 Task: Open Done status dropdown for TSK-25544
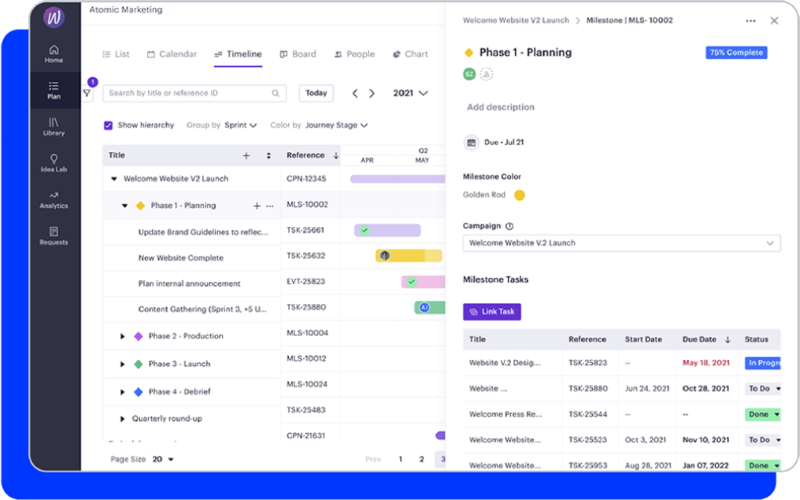pyautogui.click(x=763, y=414)
